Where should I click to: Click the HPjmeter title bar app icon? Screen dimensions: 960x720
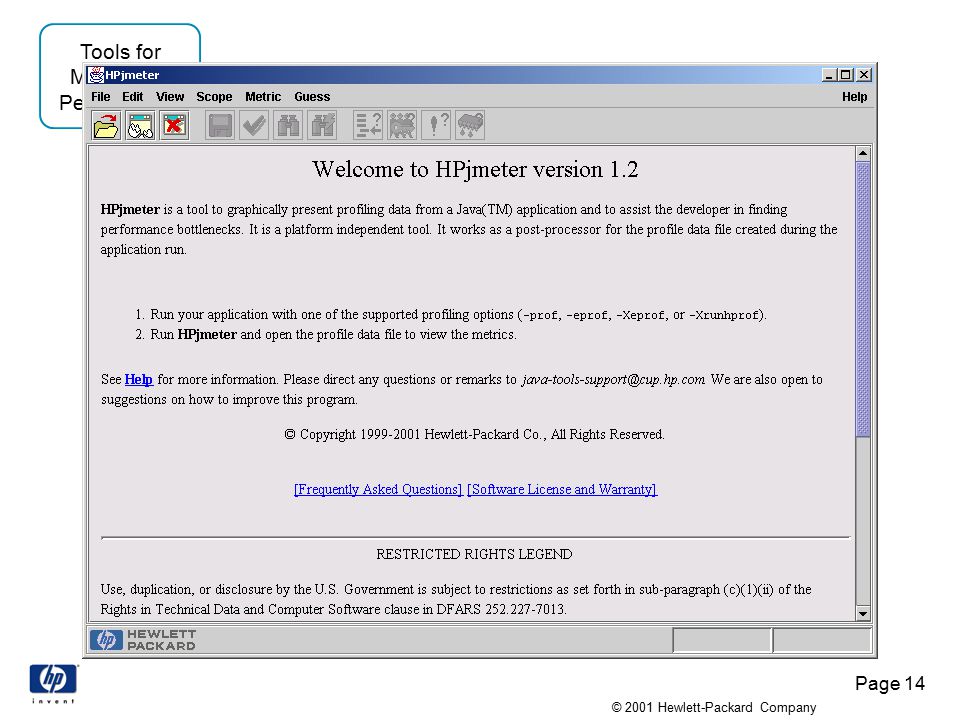click(x=96, y=75)
